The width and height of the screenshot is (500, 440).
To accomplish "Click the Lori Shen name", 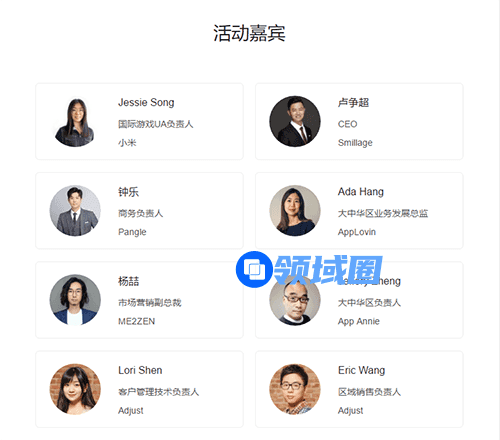I will [140, 370].
